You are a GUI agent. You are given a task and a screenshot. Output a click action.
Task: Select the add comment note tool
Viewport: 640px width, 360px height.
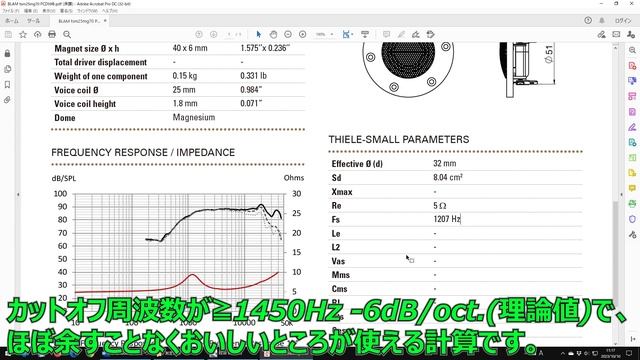tap(386, 35)
